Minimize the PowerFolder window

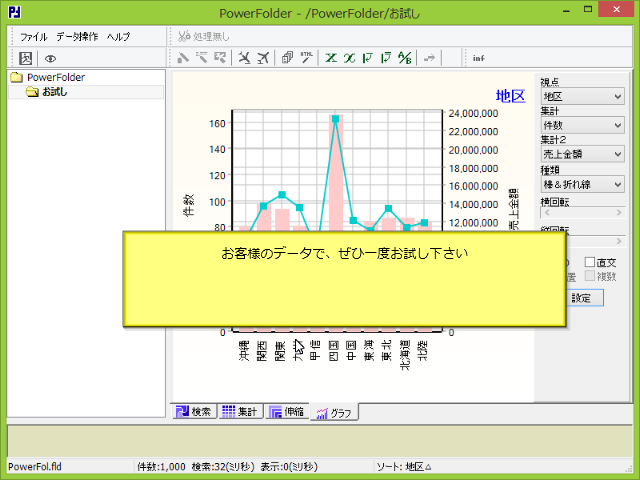(566, 10)
